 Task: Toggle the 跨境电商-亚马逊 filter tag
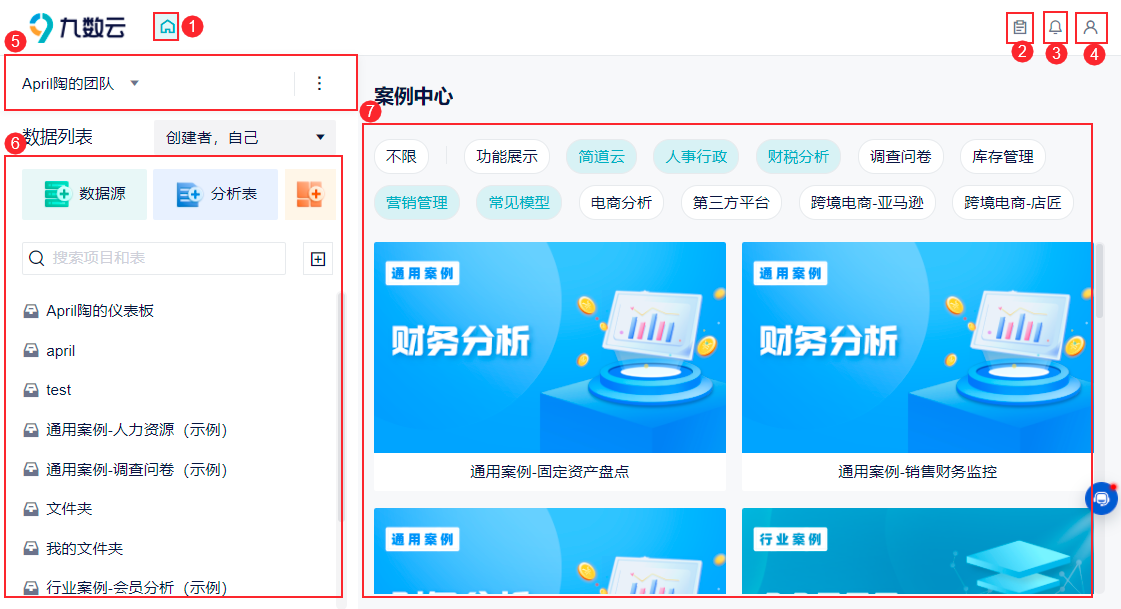point(867,203)
